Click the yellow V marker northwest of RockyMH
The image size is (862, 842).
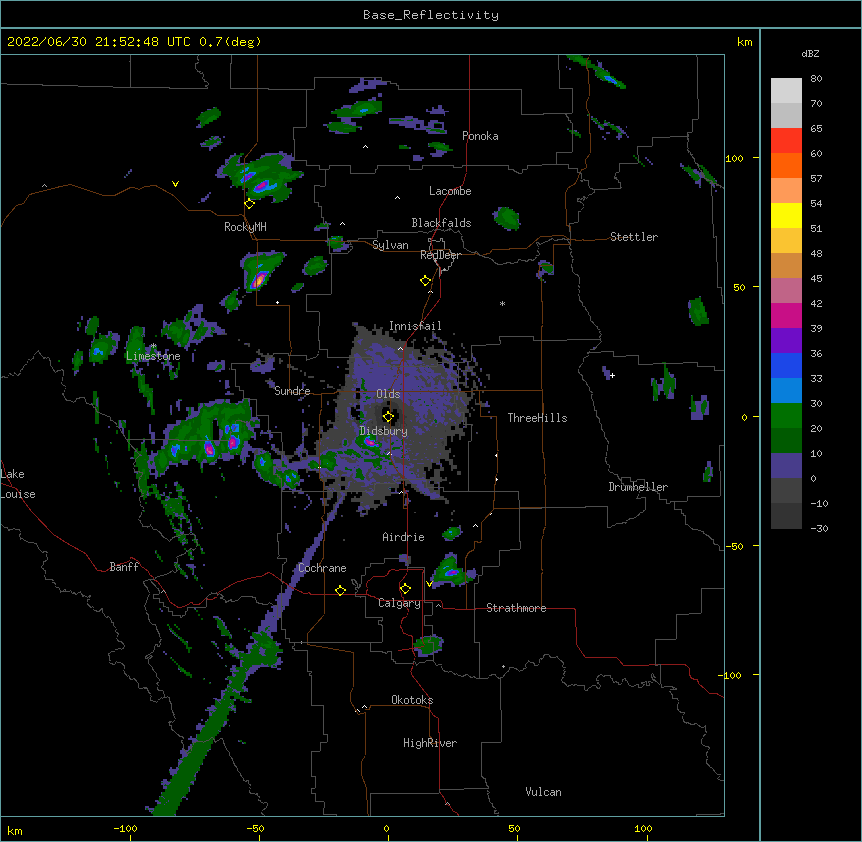coord(175,184)
